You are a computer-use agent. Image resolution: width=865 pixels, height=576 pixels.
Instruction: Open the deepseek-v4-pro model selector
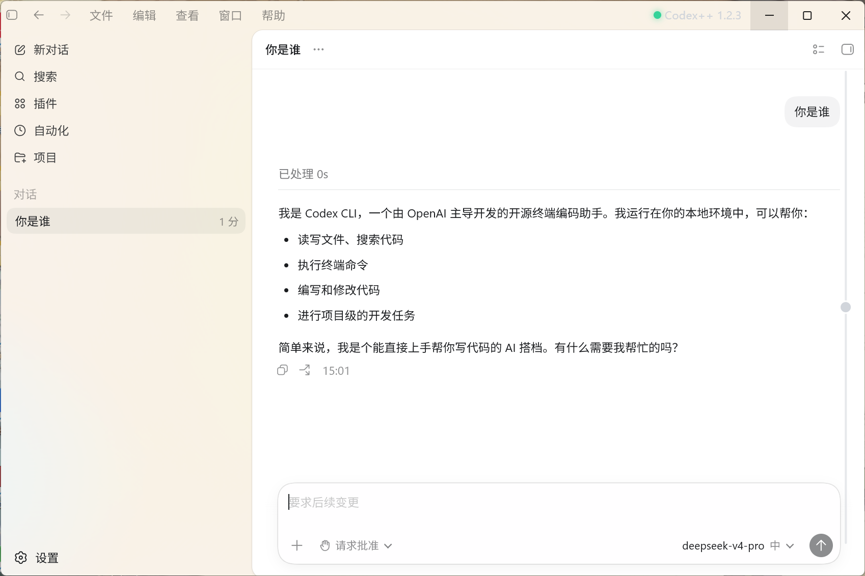(x=738, y=546)
